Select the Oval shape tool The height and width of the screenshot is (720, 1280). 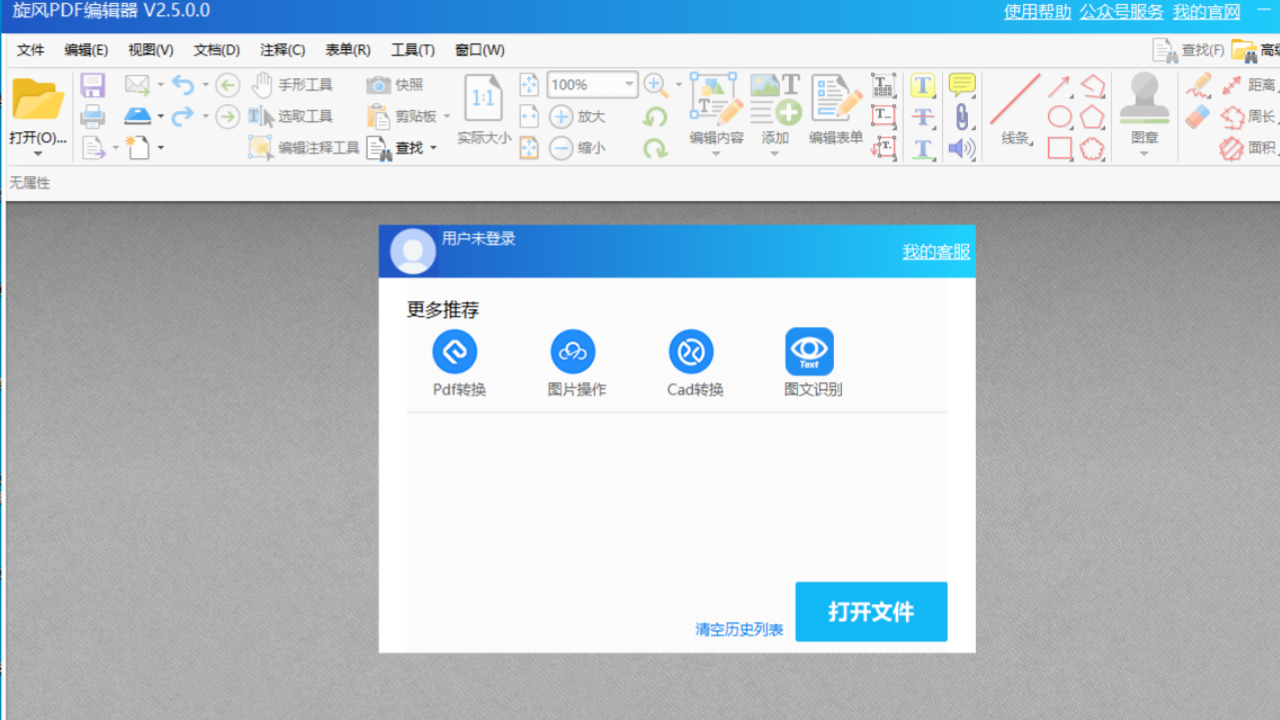[x=1059, y=117]
